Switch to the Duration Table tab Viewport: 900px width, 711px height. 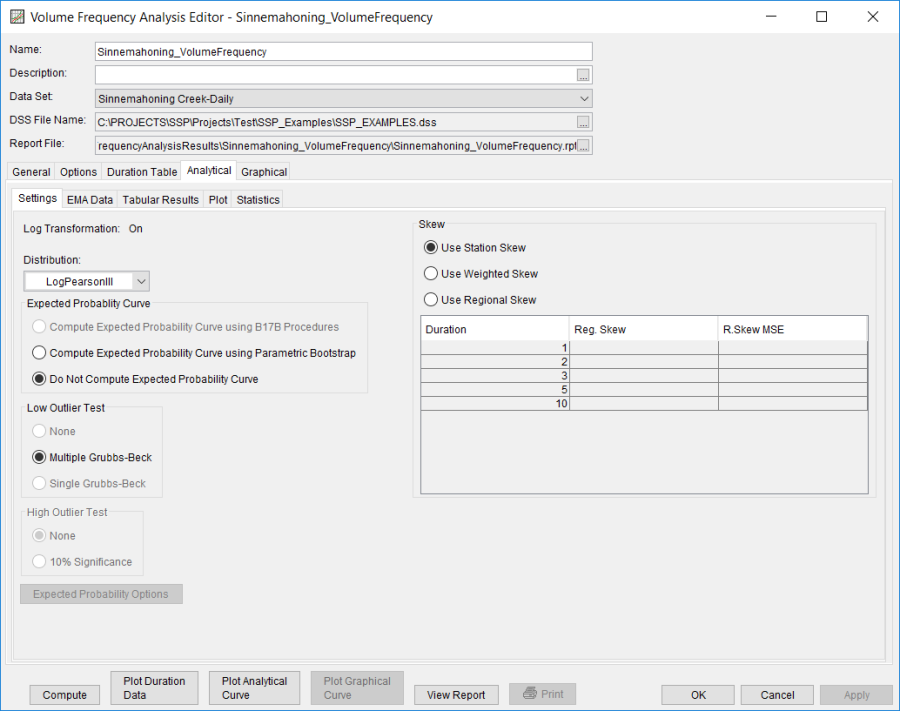click(x=142, y=172)
